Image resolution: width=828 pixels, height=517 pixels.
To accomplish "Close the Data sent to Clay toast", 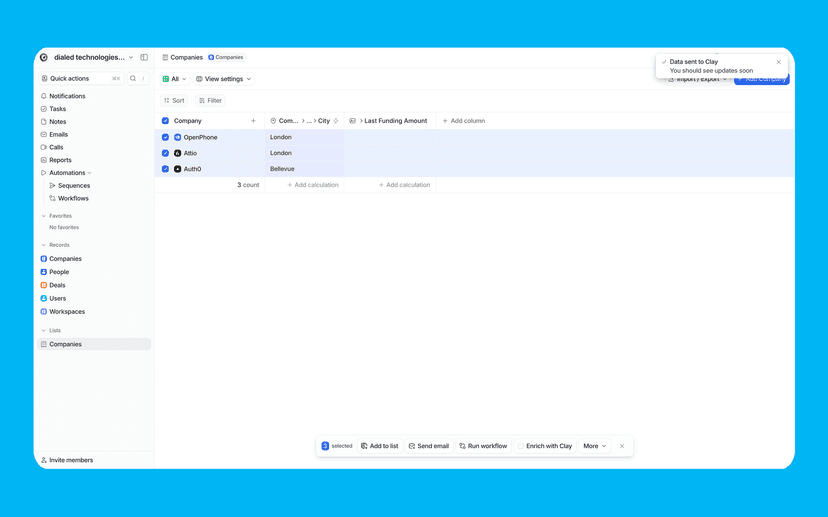I will click(779, 62).
